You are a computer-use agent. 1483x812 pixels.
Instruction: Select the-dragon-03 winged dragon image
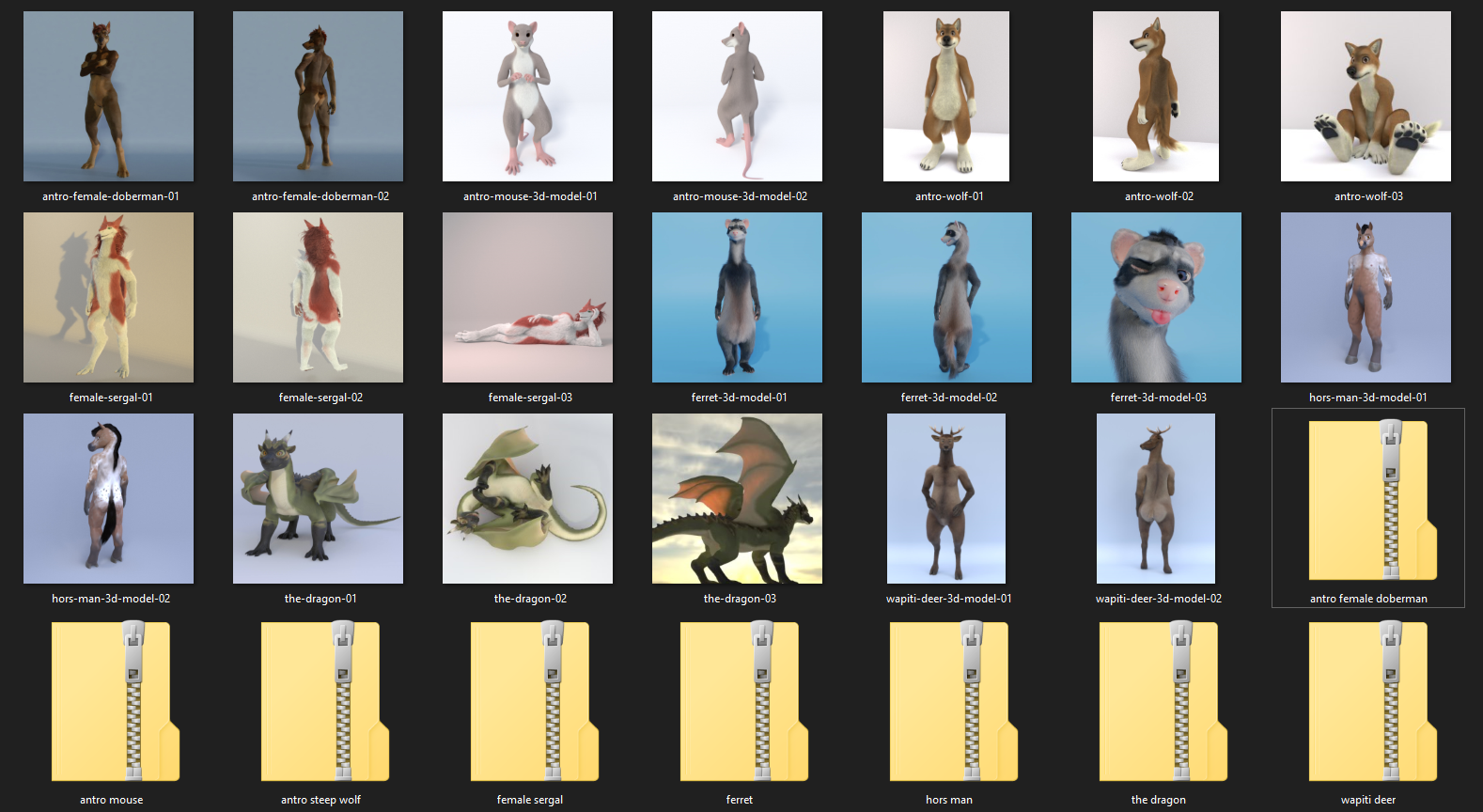click(x=737, y=498)
